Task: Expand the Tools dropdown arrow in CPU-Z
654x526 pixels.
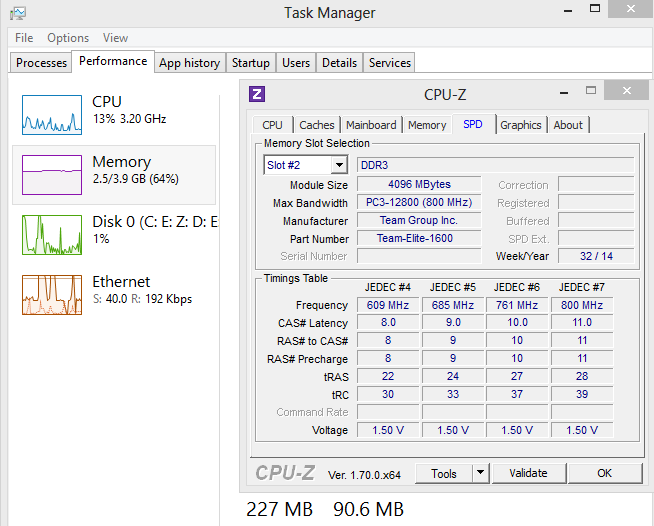Action: pyautogui.click(x=480, y=473)
